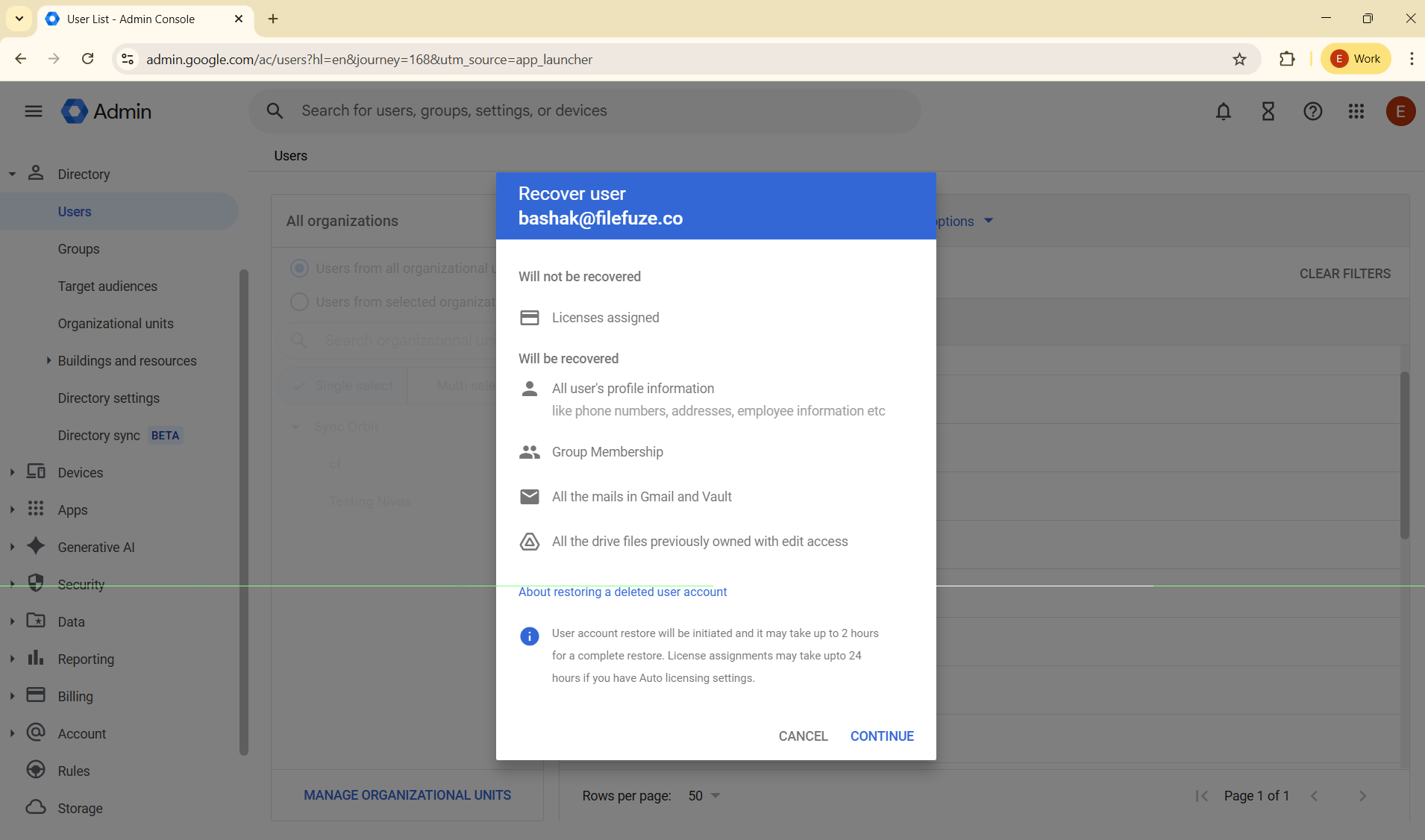Click the Apps grid sidebar icon
Screen dimensions: 1425x840
coord(36,509)
